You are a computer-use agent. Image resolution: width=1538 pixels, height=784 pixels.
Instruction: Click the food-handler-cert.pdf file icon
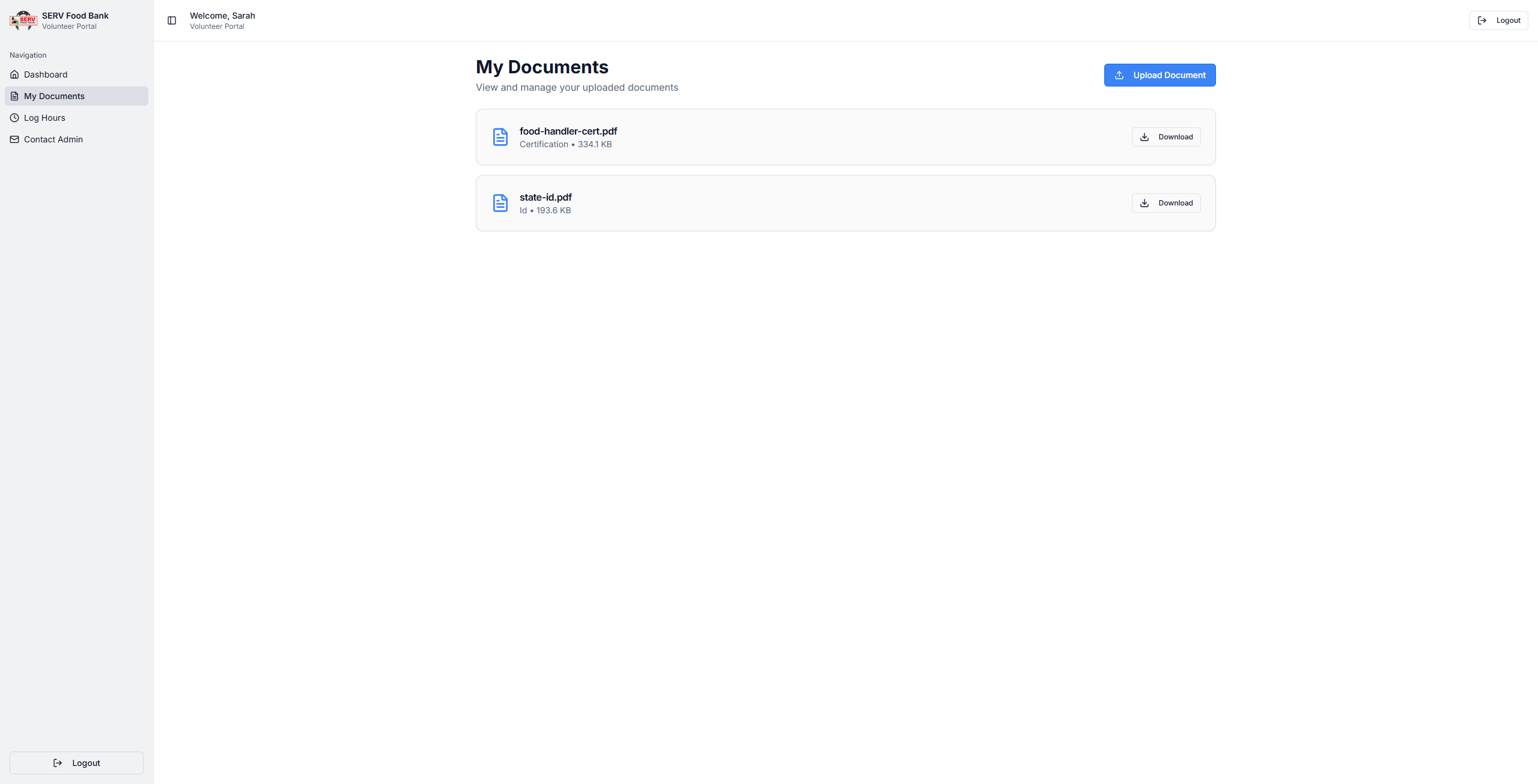(500, 137)
